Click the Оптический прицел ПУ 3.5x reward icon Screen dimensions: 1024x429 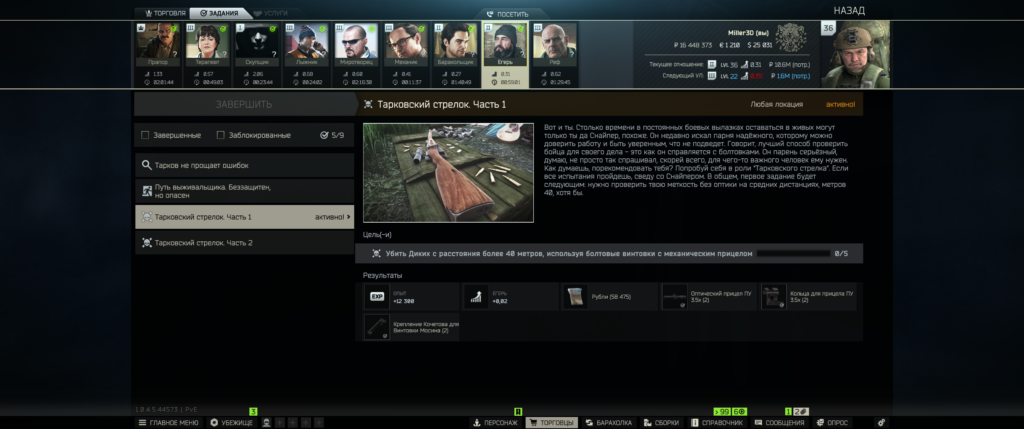[x=675, y=297]
